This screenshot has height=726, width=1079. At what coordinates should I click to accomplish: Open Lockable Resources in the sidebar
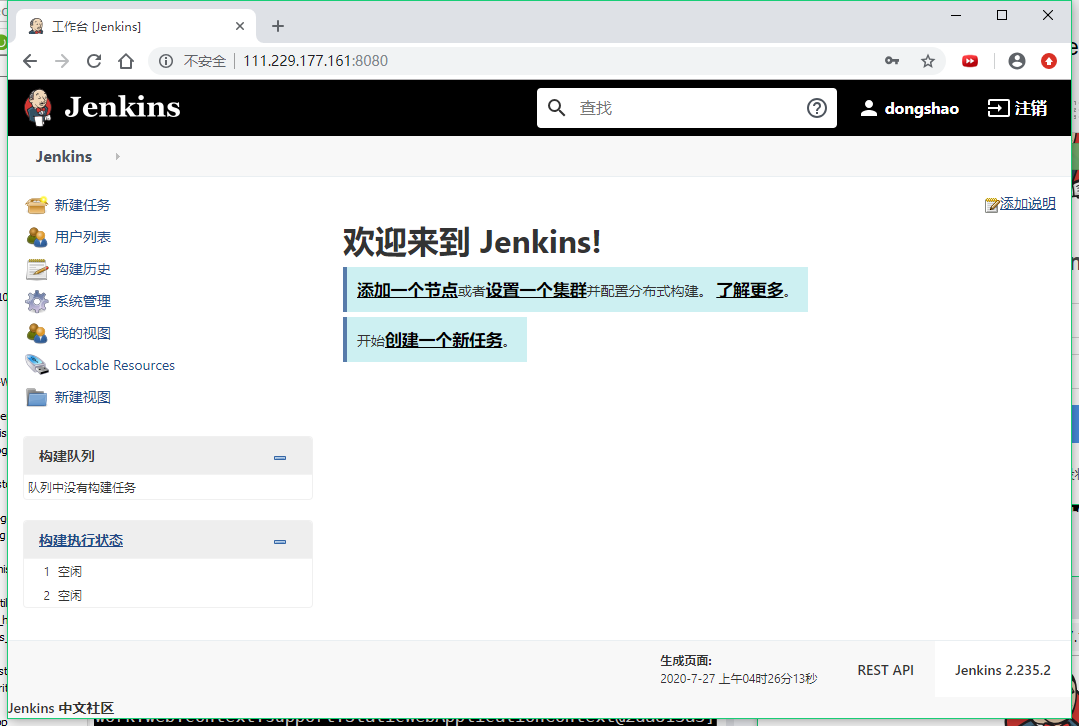click(x=115, y=365)
